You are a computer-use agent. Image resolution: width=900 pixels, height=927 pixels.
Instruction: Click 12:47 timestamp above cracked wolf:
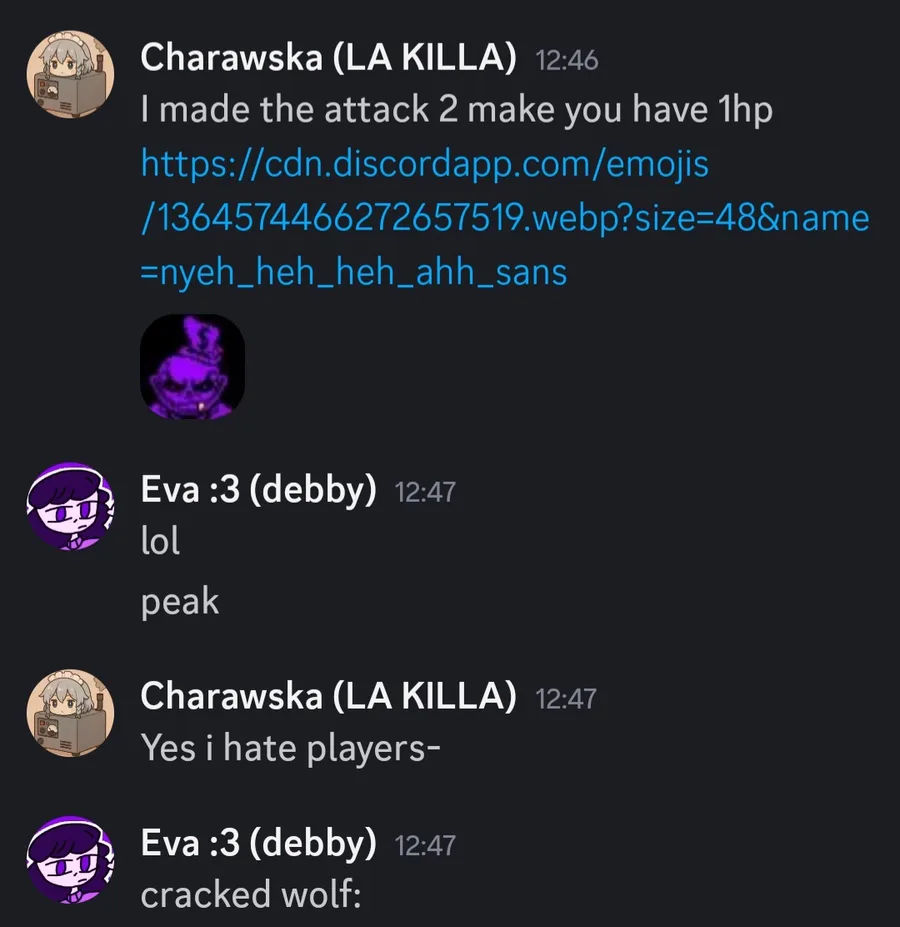tap(425, 845)
